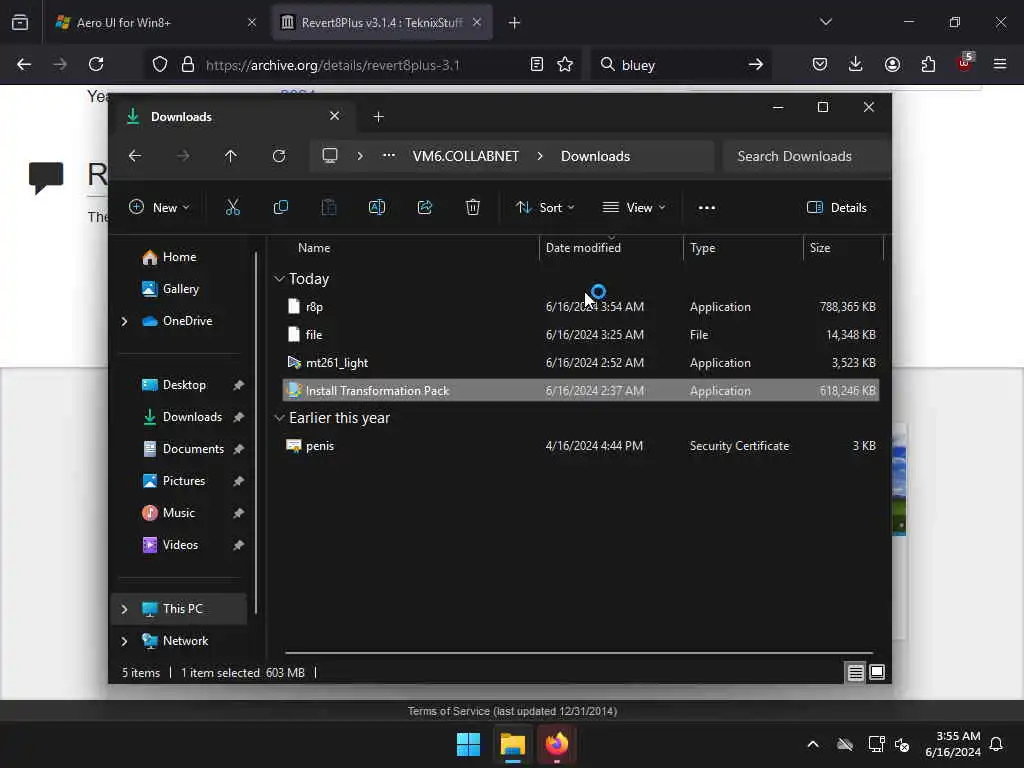The height and width of the screenshot is (768, 1024).
Task: Open Firefox extensions puzzle icon
Action: (x=928, y=64)
